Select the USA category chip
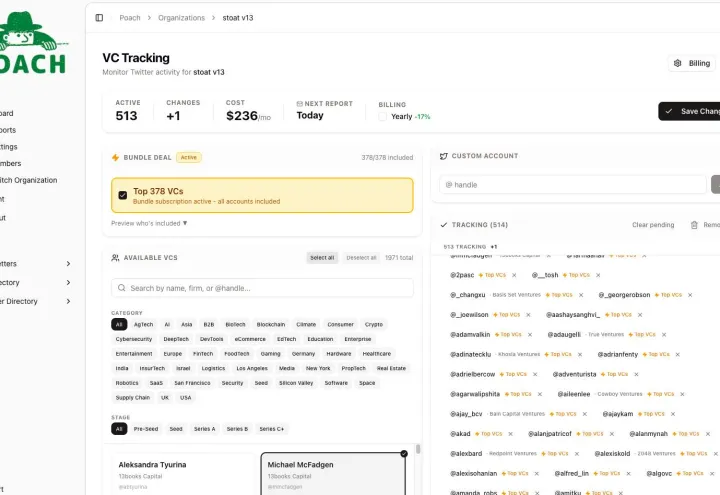This screenshot has width=720, height=495. pyautogui.click(x=186, y=398)
